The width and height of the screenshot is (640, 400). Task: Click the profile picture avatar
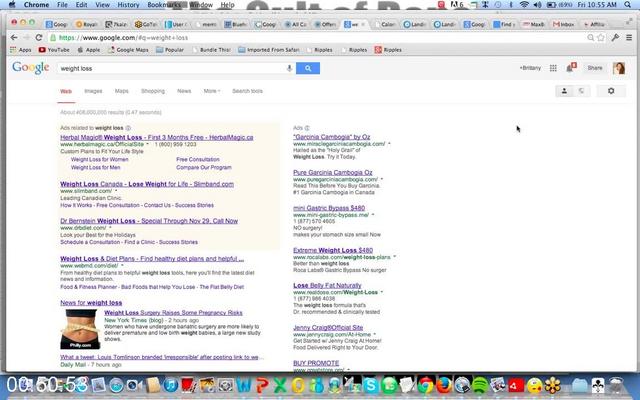click(x=619, y=68)
